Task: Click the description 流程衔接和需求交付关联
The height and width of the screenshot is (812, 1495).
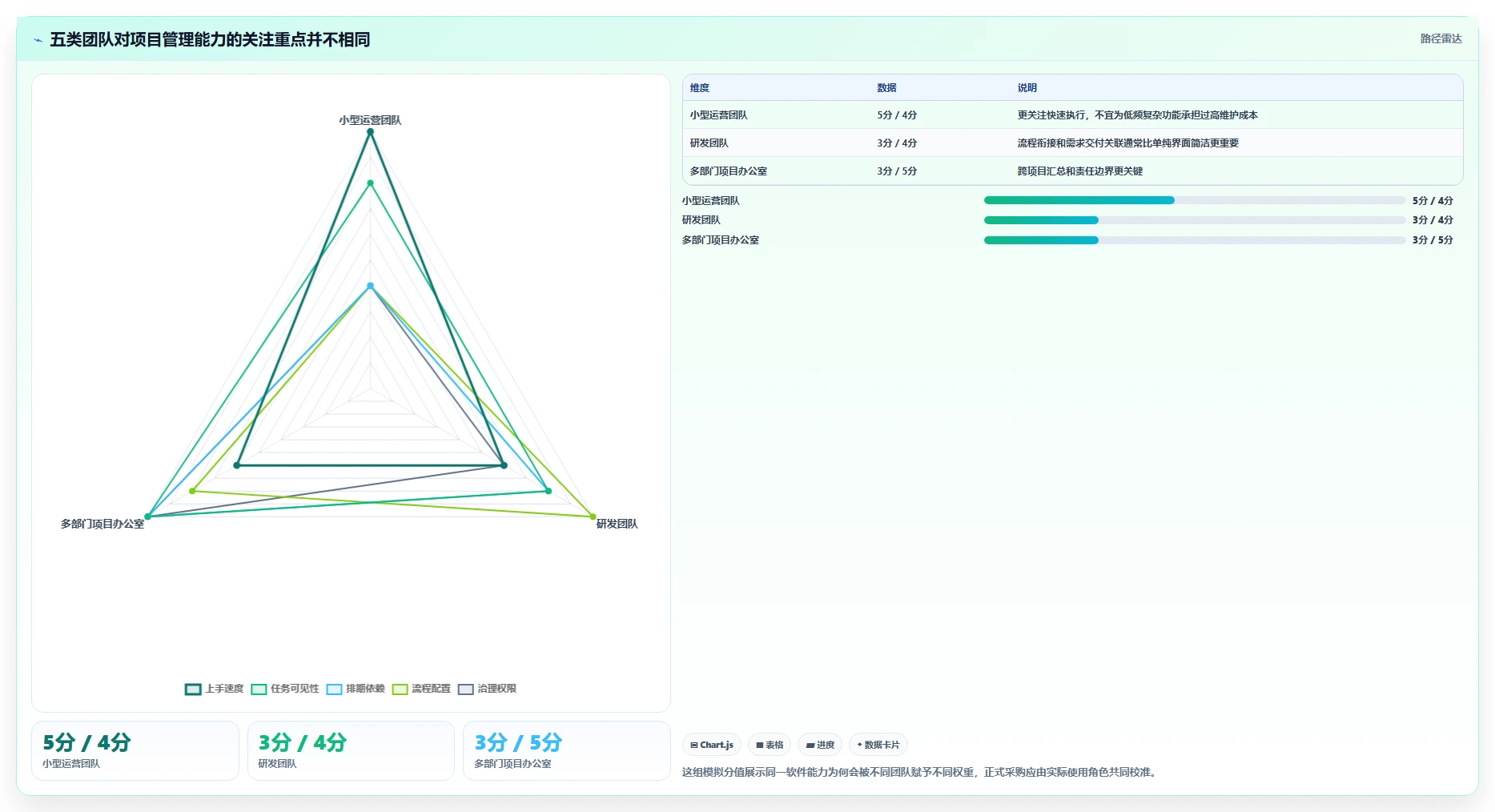Action: (1127, 143)
